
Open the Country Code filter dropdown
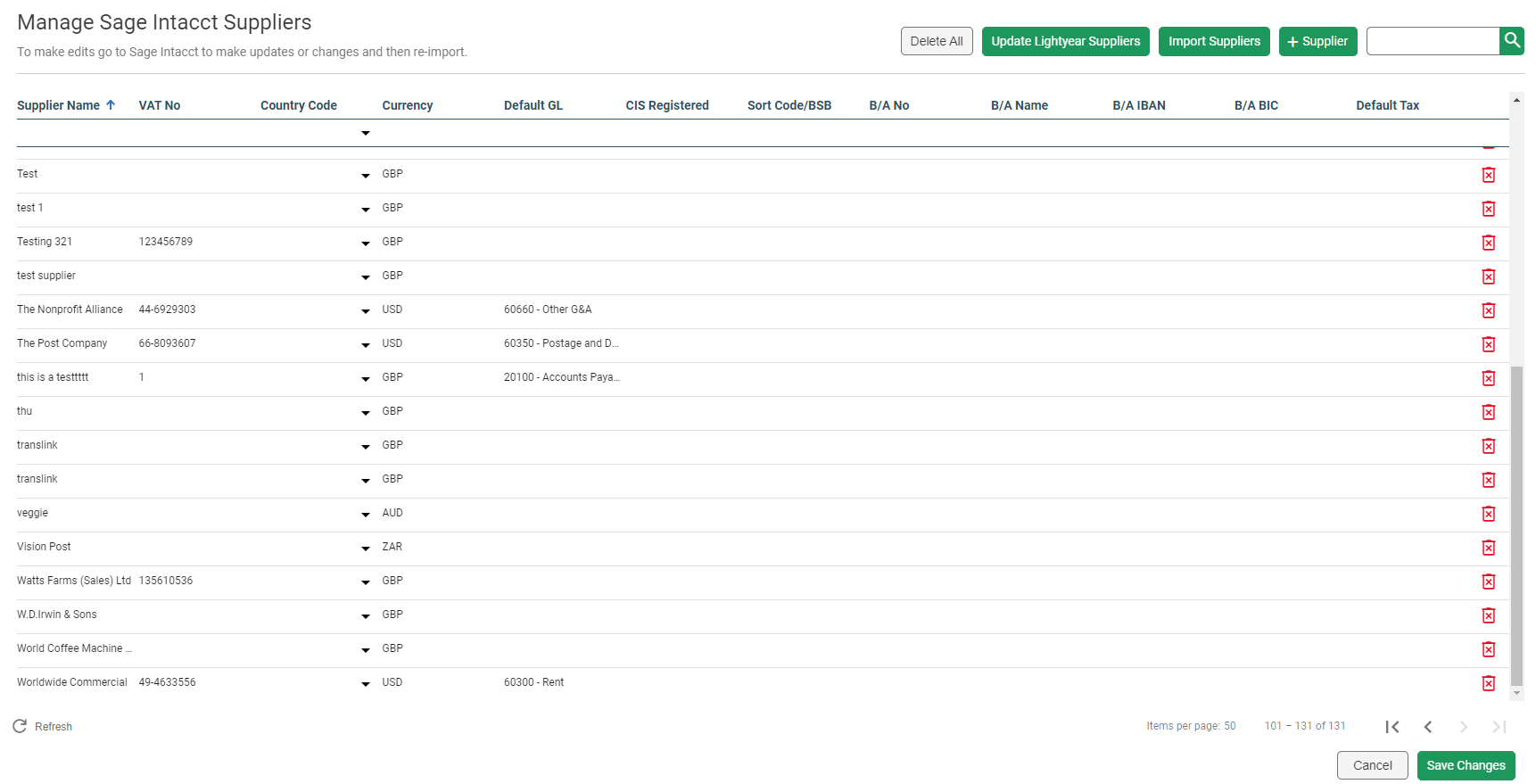[x=365, y=133]
